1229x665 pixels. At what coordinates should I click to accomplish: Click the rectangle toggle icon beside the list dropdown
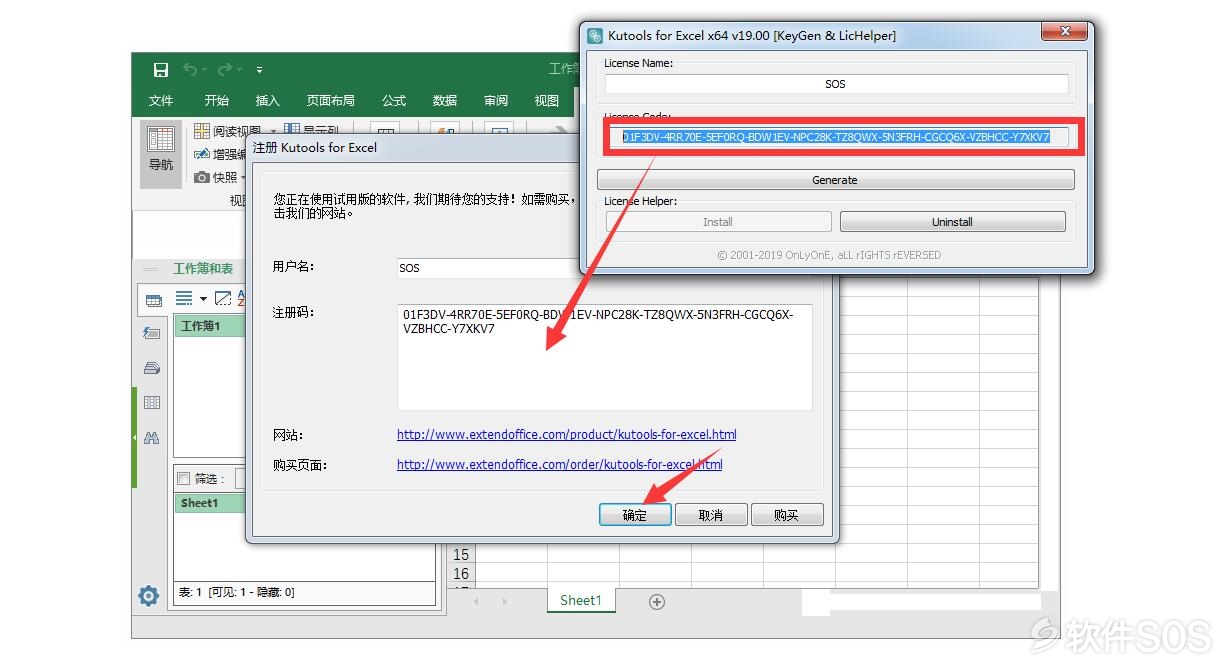(x=223, y=298)
